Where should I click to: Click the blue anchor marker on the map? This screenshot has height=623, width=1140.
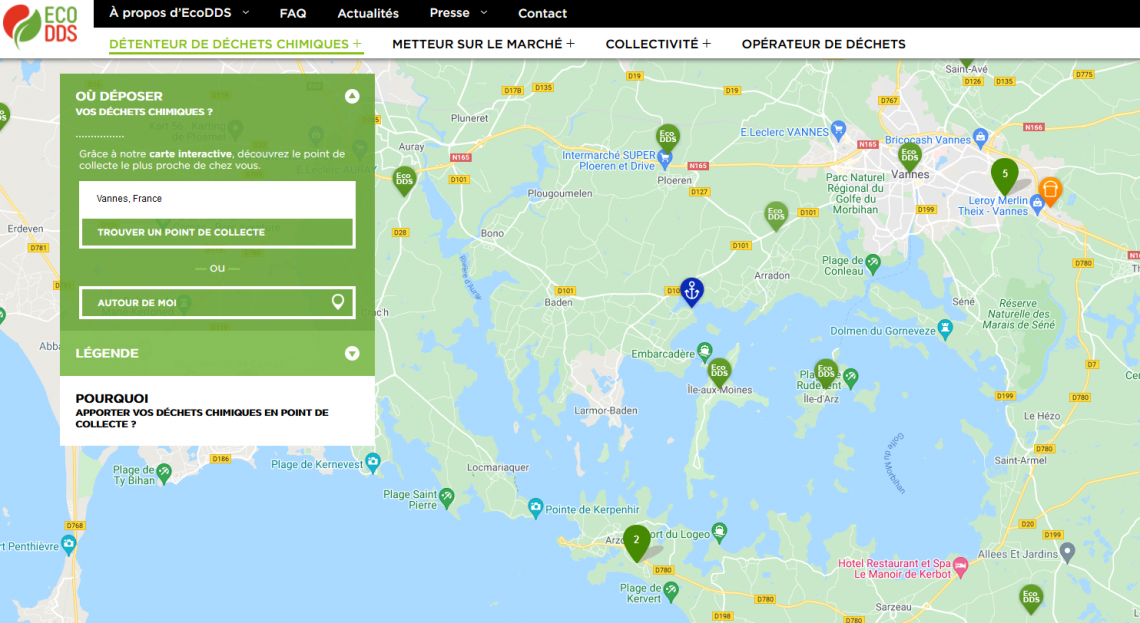[691, 292]
